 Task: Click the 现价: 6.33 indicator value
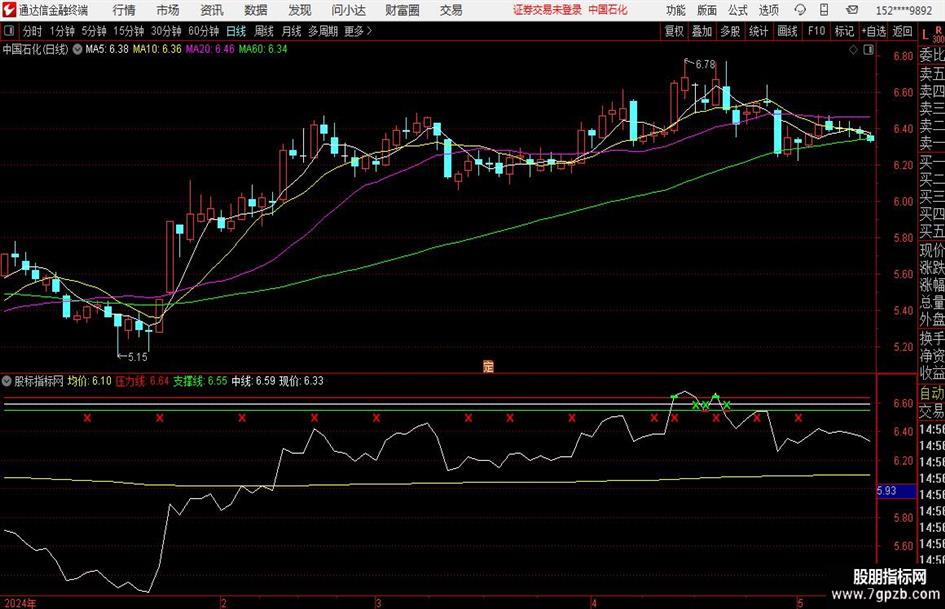click(301, 381)
